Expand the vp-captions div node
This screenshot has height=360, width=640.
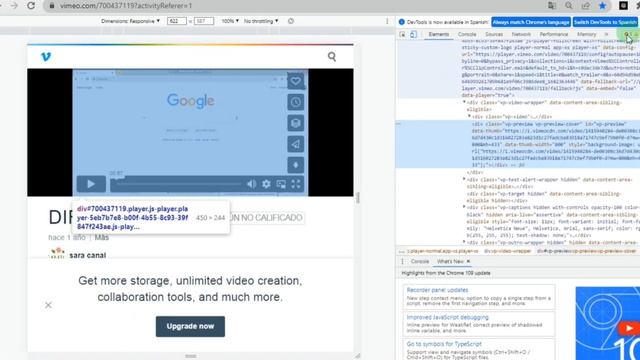coord(464,207)
